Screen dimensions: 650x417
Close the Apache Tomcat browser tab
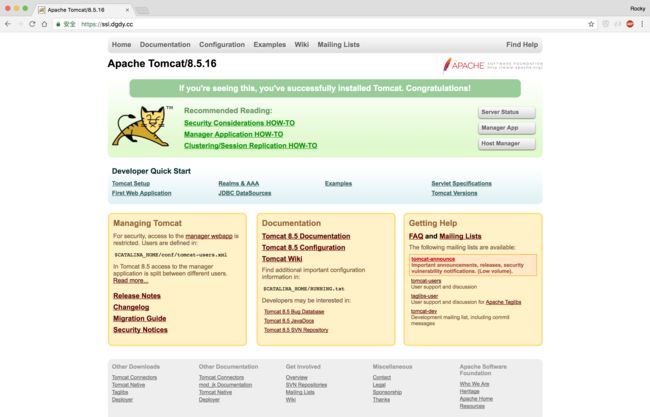coord(127,10)
